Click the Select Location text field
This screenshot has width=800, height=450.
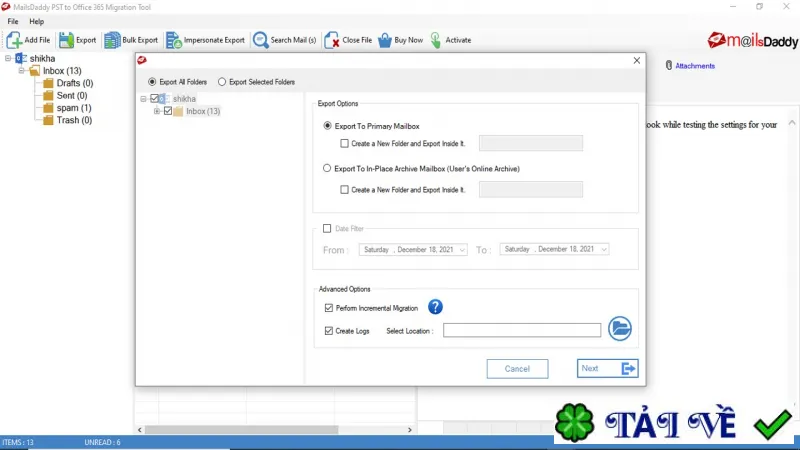coord(522,330)
